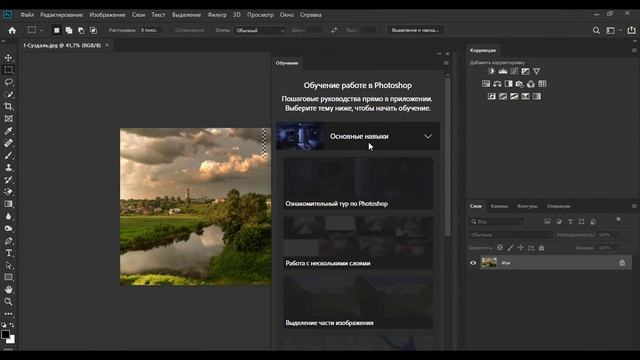Viewport: 640px width, 360px height.
Task: Go to the Home screen icon
Action: 12,30
